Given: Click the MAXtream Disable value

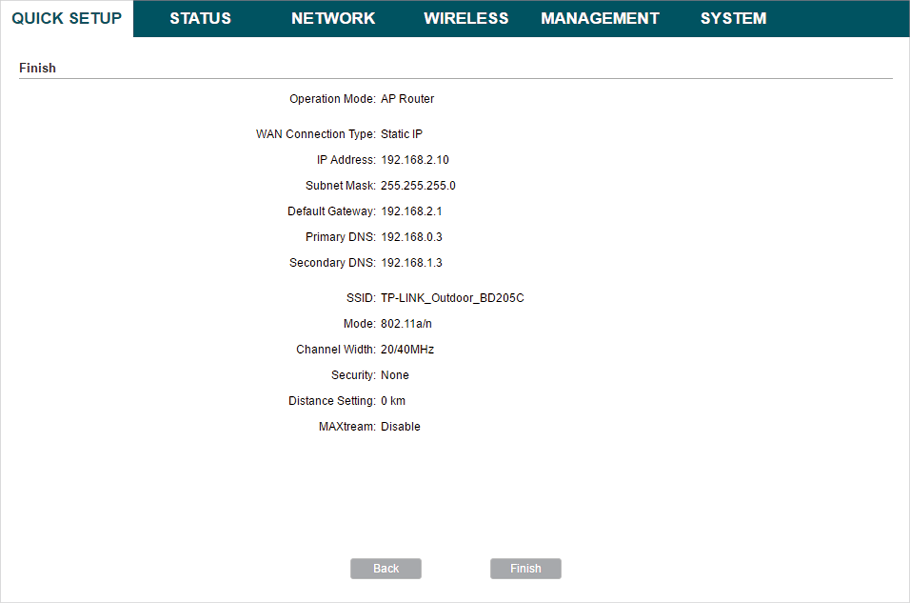Looking at the screenshot, I should coord(400,427).
